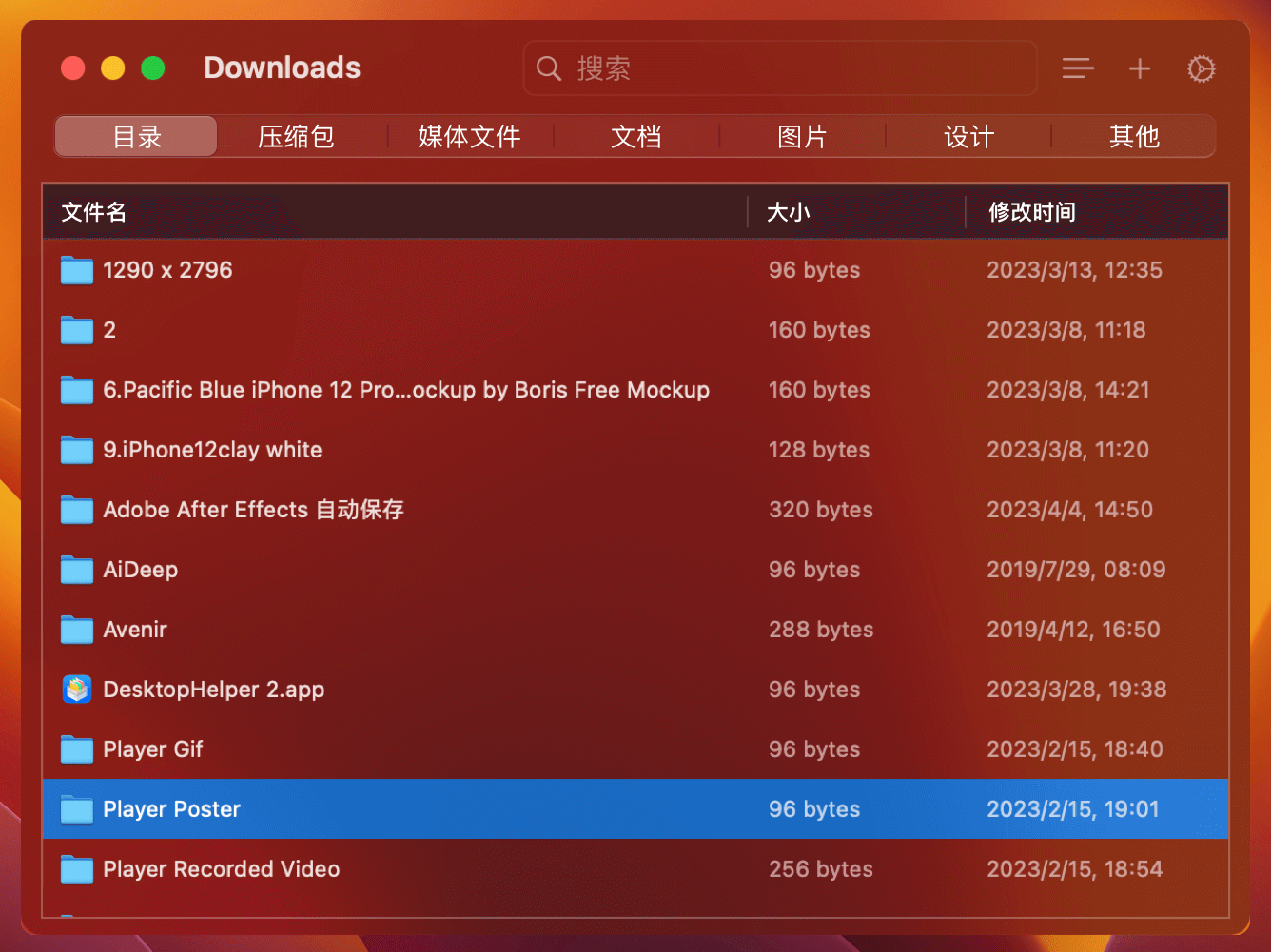Click the Player Gif folder icon
Viewport: 1271px width, 952px height.
pyautogui.click(x=77, y=749)
